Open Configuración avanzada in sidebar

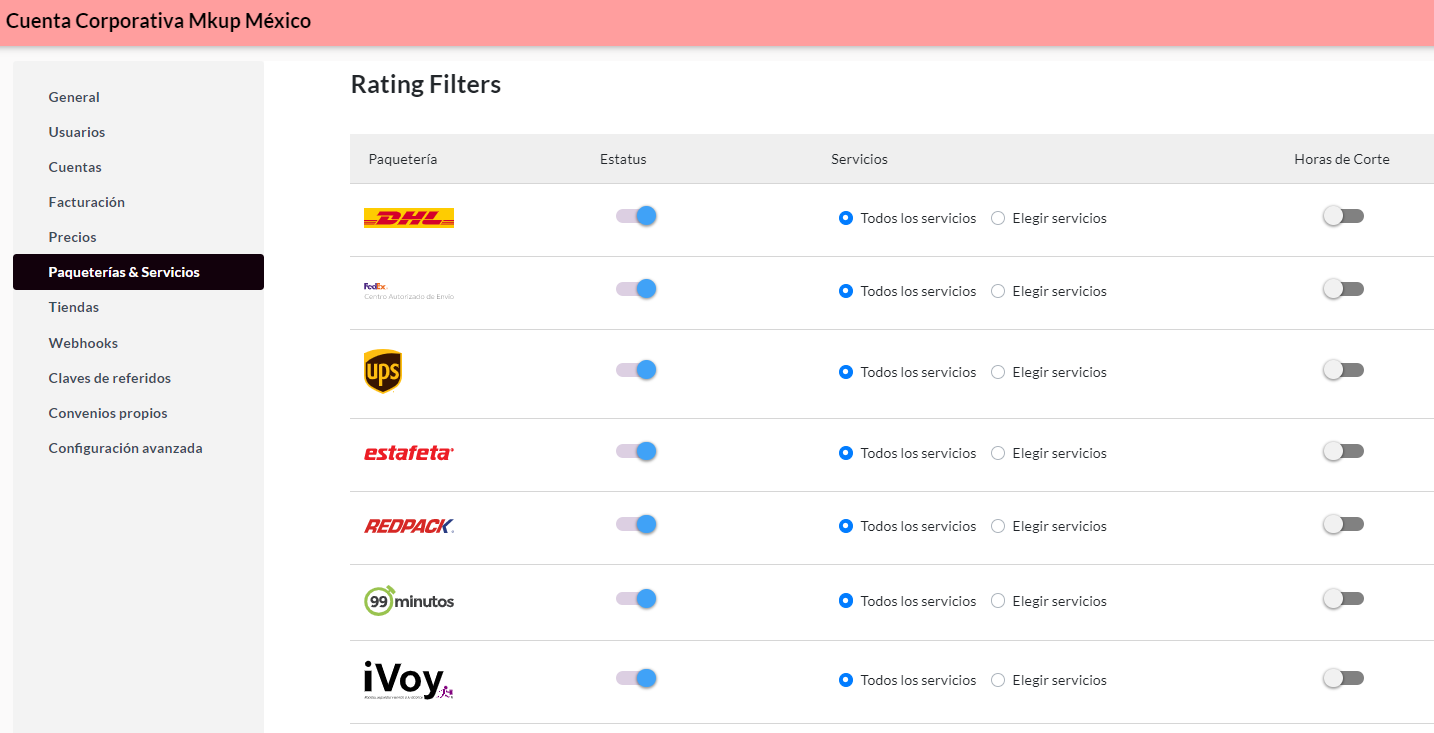125,448
